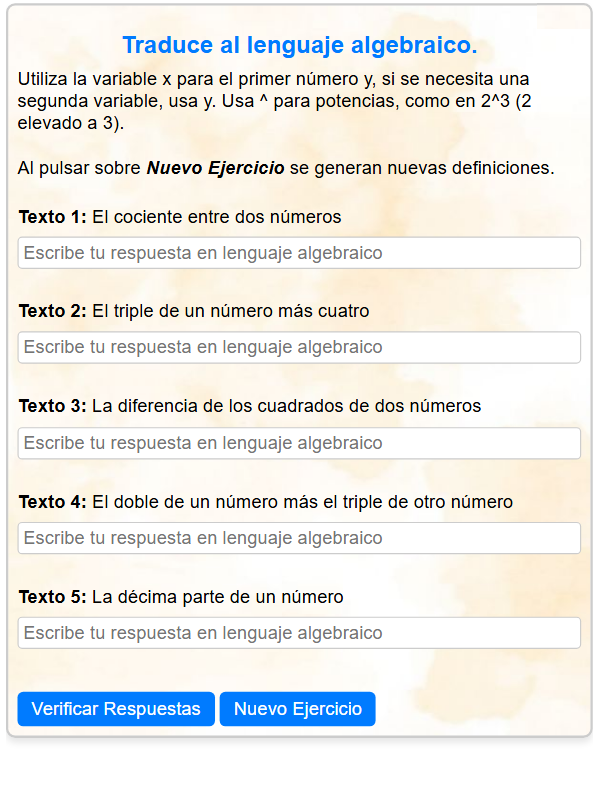Select the answer box under Texto 2
Screen dimensions: 604x795
(x=299, y=347)
